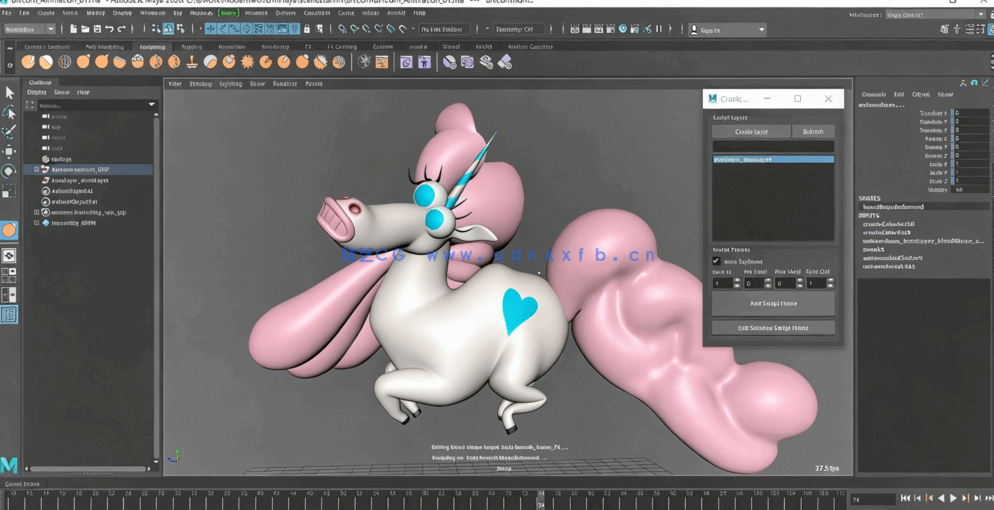Click the Add Sculpt Frame button
Image resolution: width=994 pixels, height=510 pixels.
click(772, 303)
